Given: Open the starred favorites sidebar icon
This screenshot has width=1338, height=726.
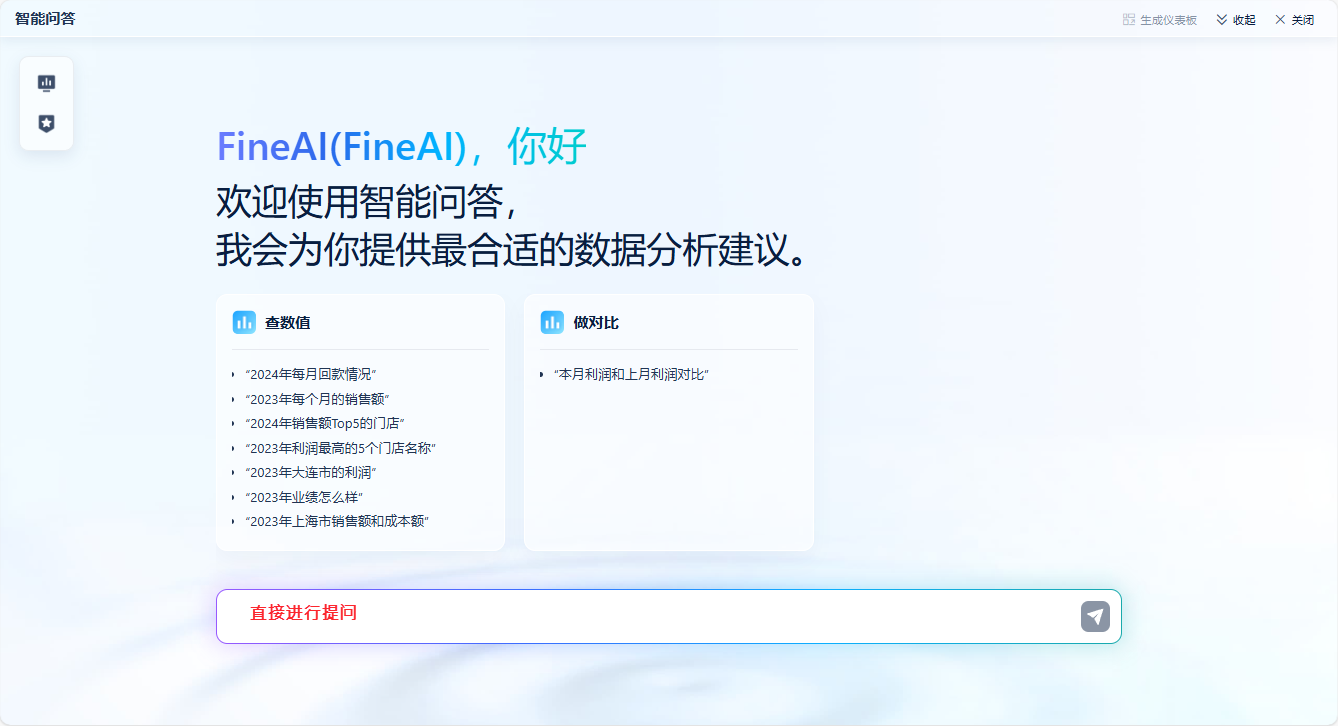Looking at the screenshot, I should click(46, 123).
